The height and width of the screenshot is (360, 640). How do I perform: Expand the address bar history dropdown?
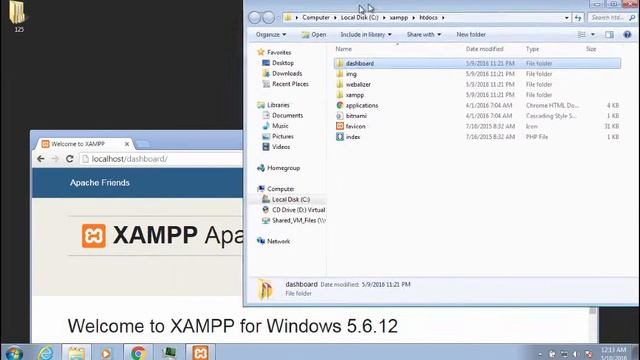coord(567,18)
